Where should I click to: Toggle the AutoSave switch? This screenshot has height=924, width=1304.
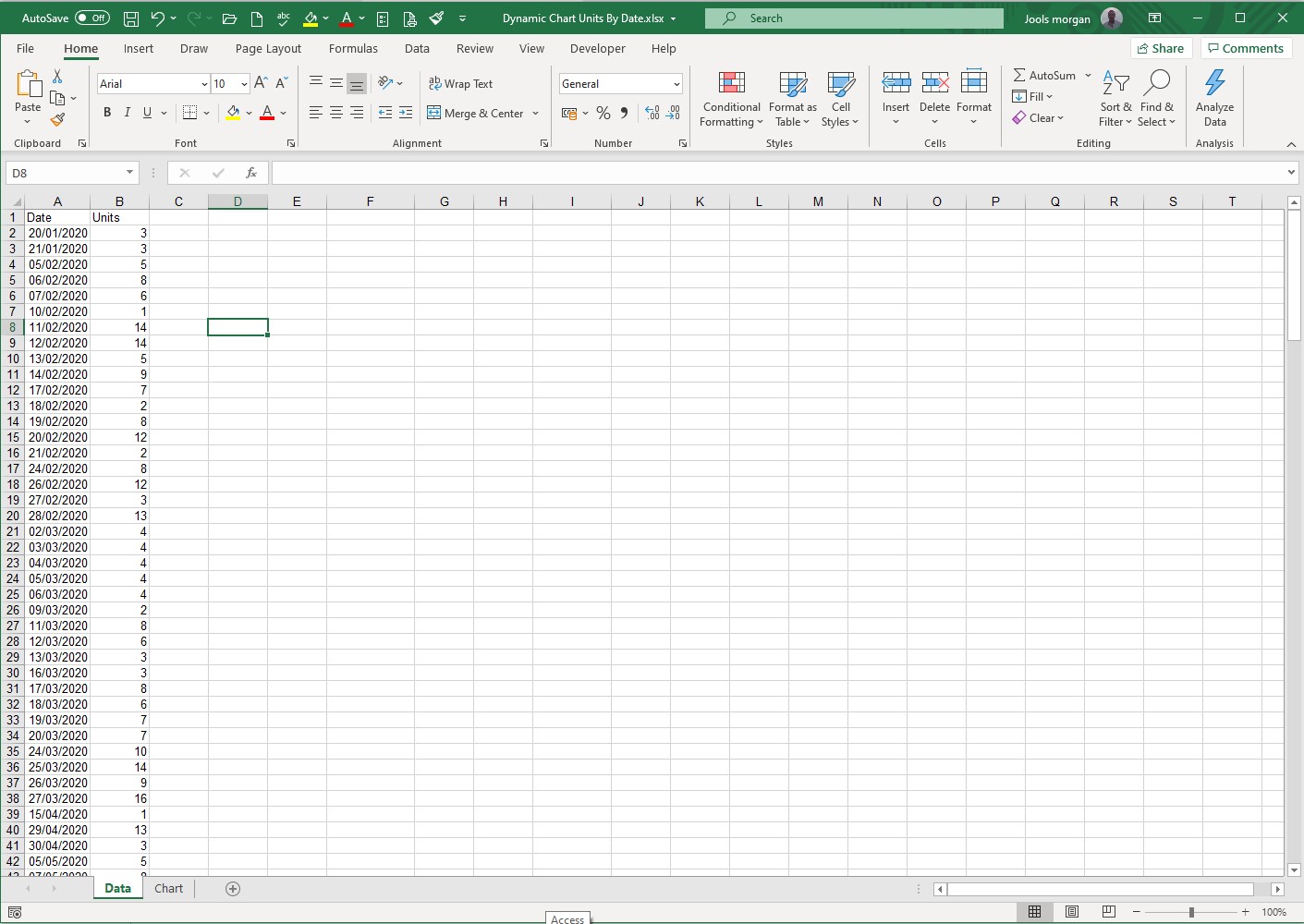click(92, 18)
